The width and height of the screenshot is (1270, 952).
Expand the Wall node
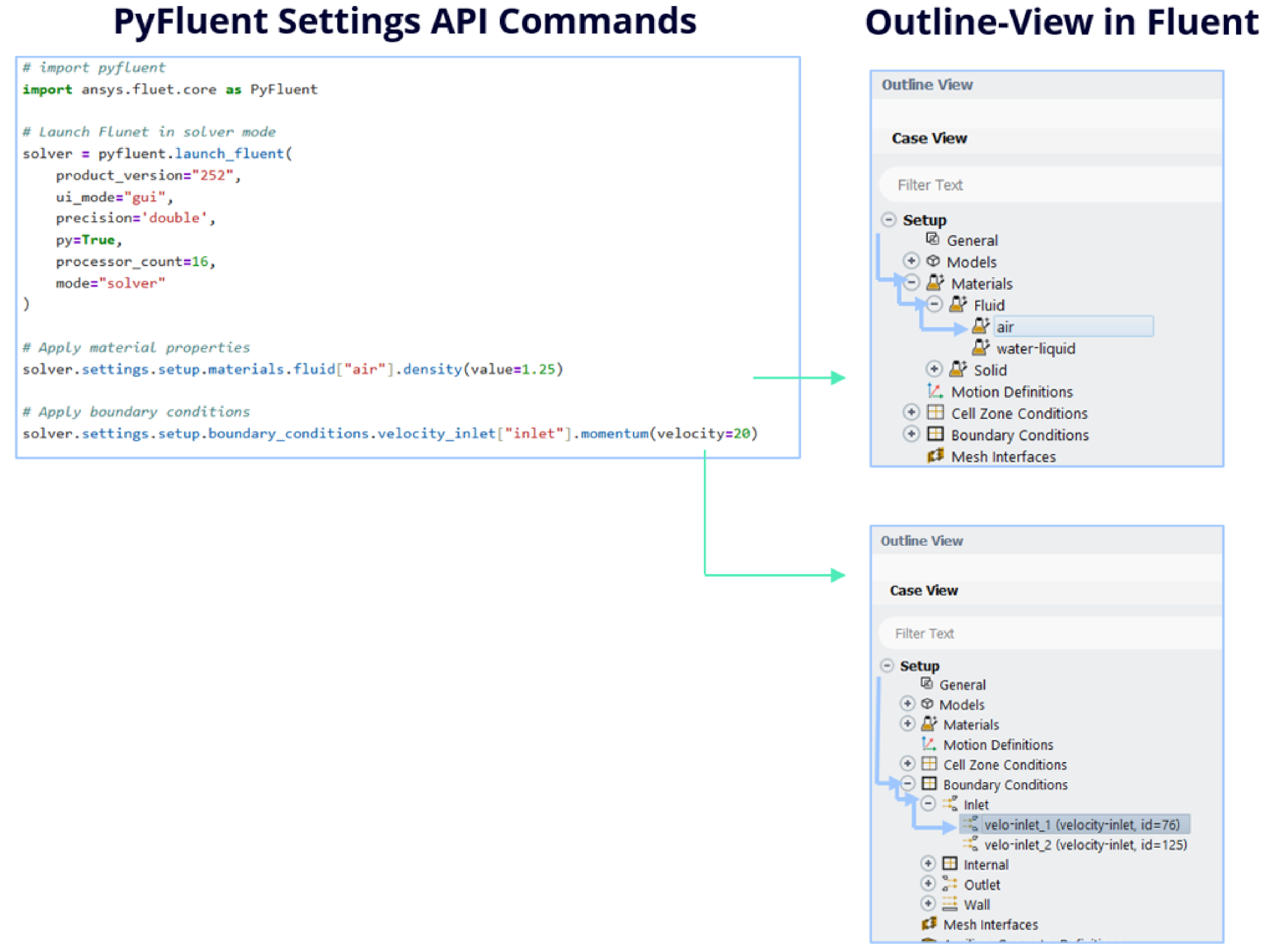928,904
